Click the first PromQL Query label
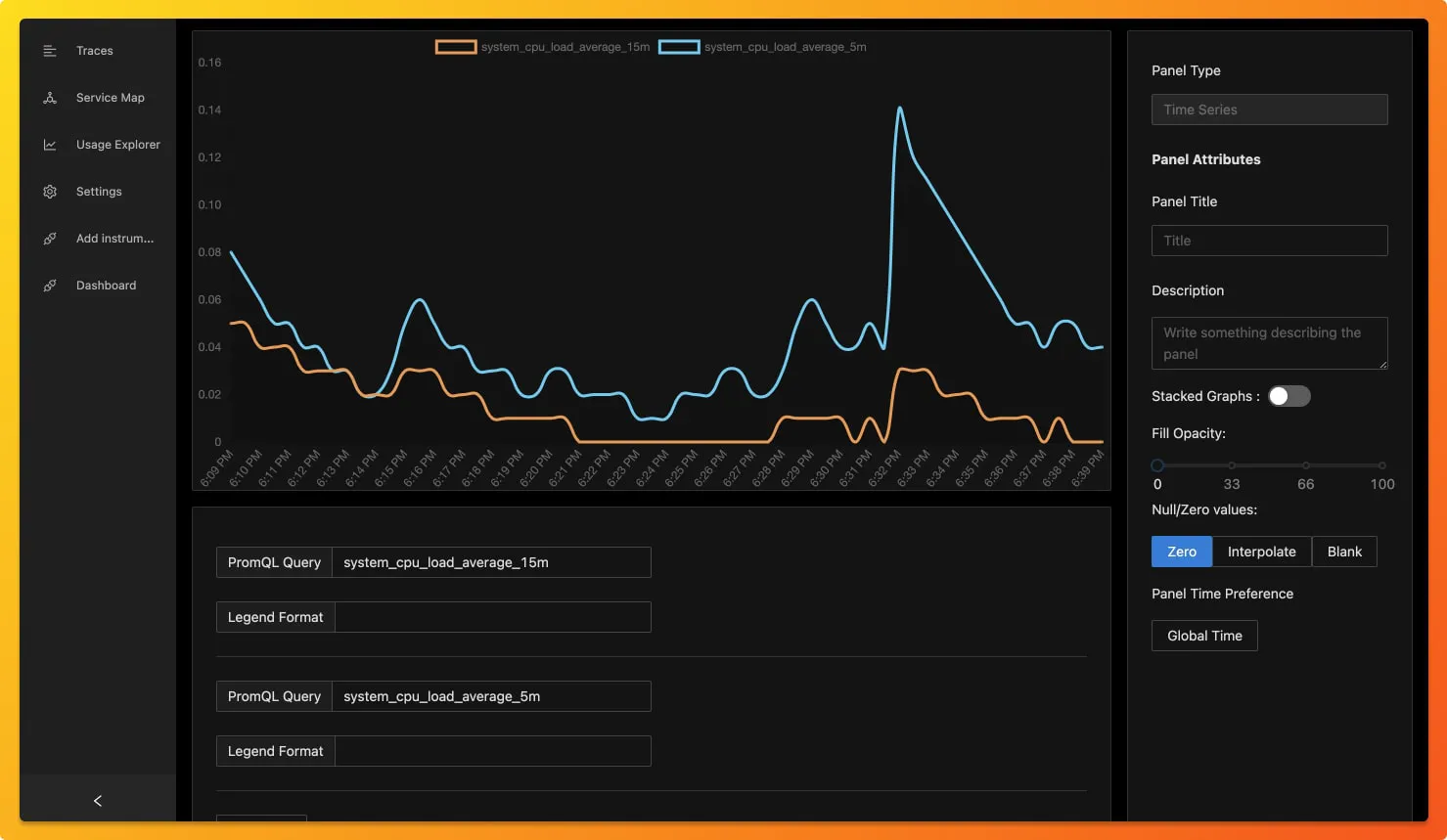The image size is (1447, 840). point(274,562)
